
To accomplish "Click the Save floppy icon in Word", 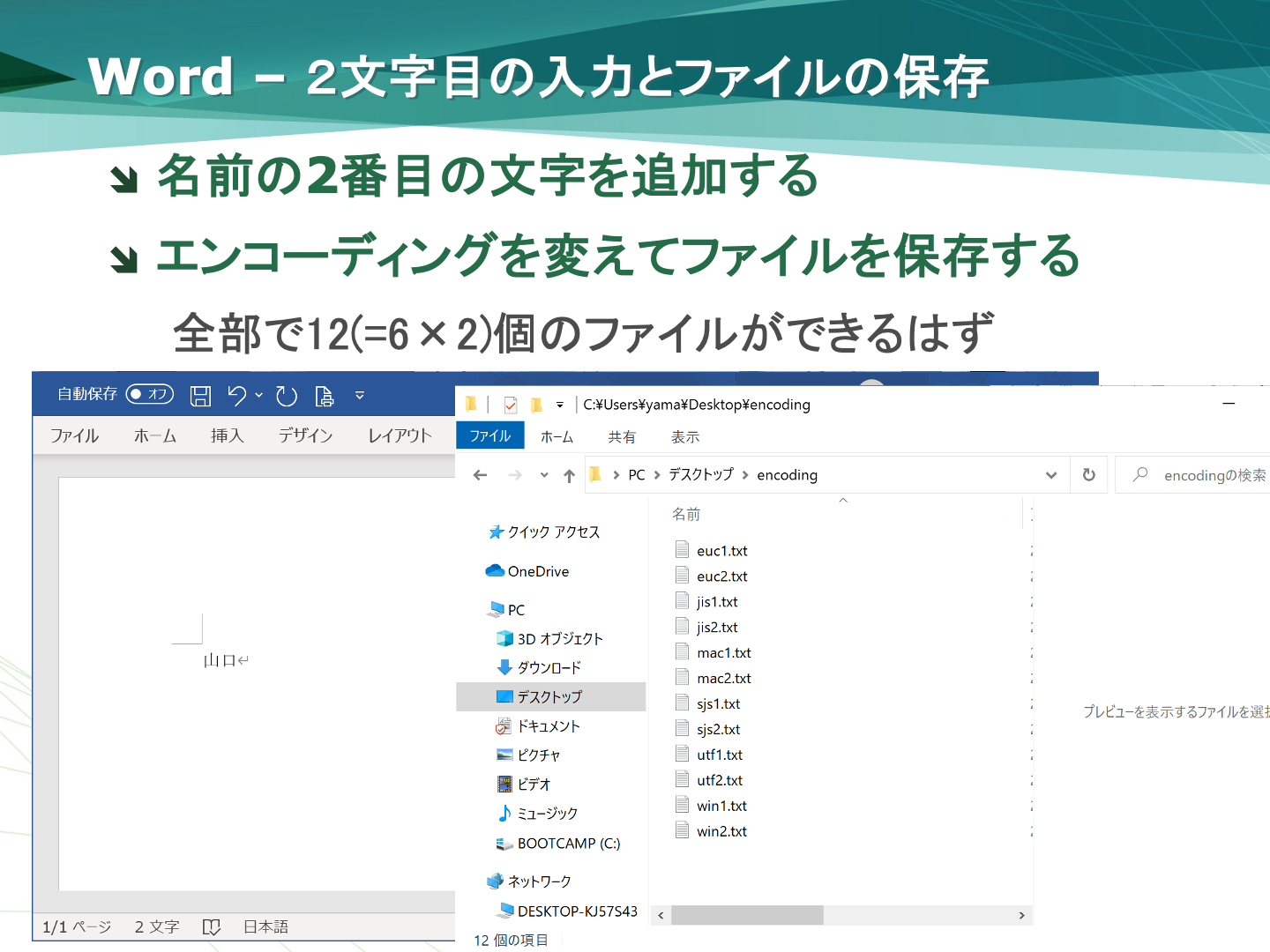I will click(x=200, y=396).
